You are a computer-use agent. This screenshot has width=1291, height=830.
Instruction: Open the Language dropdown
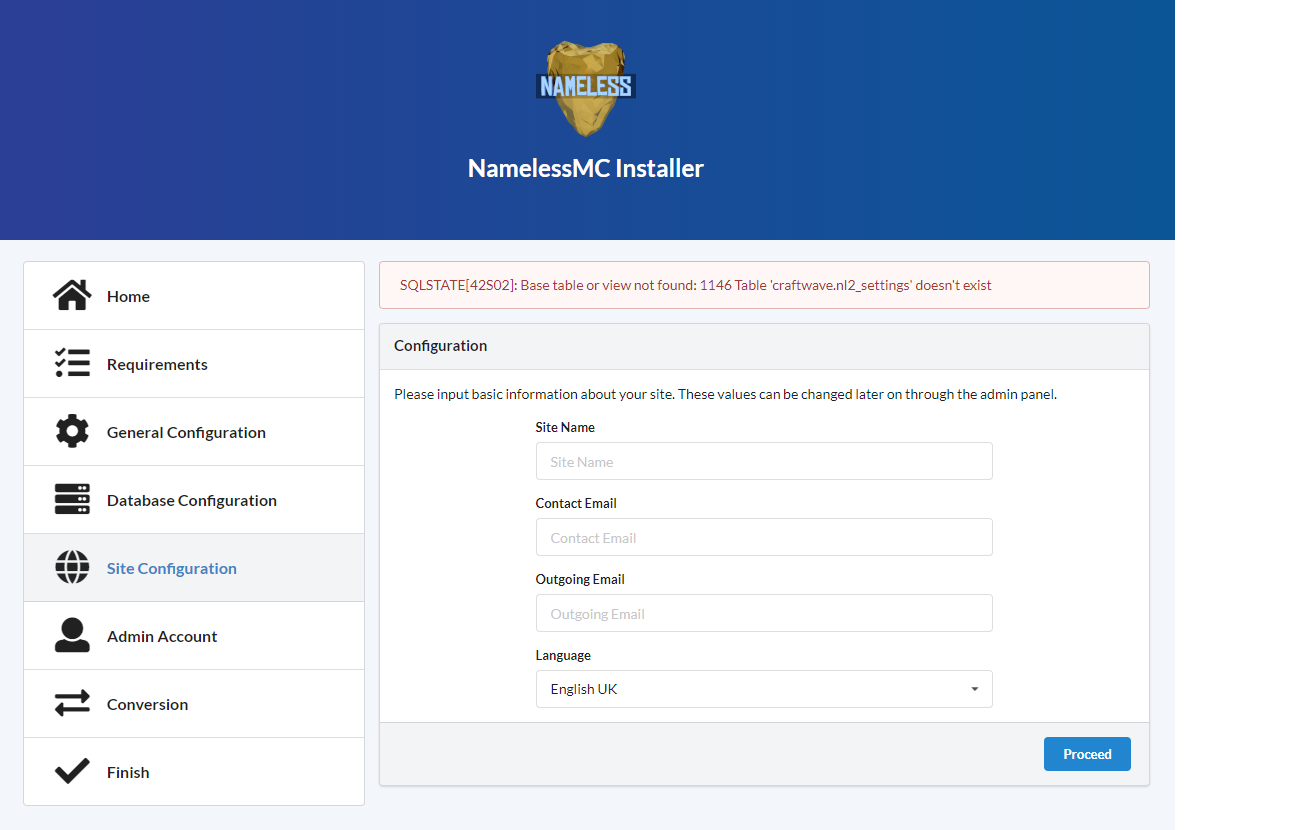click(x=763, y=689)
